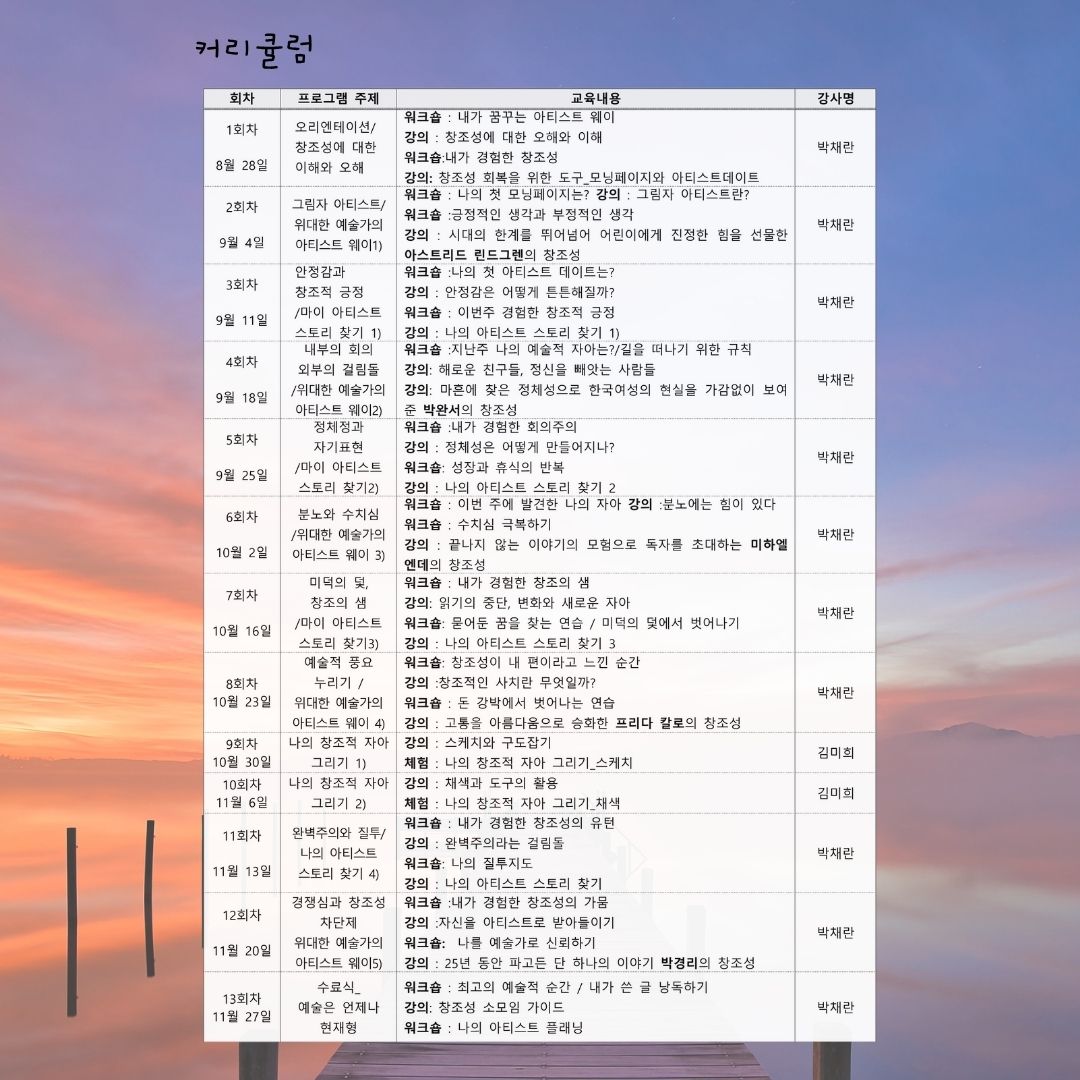Click the line '강의: 창조성 소모임 가이드'
This screenshot has width=1080, height=1080.
(x=484, y=1007)
